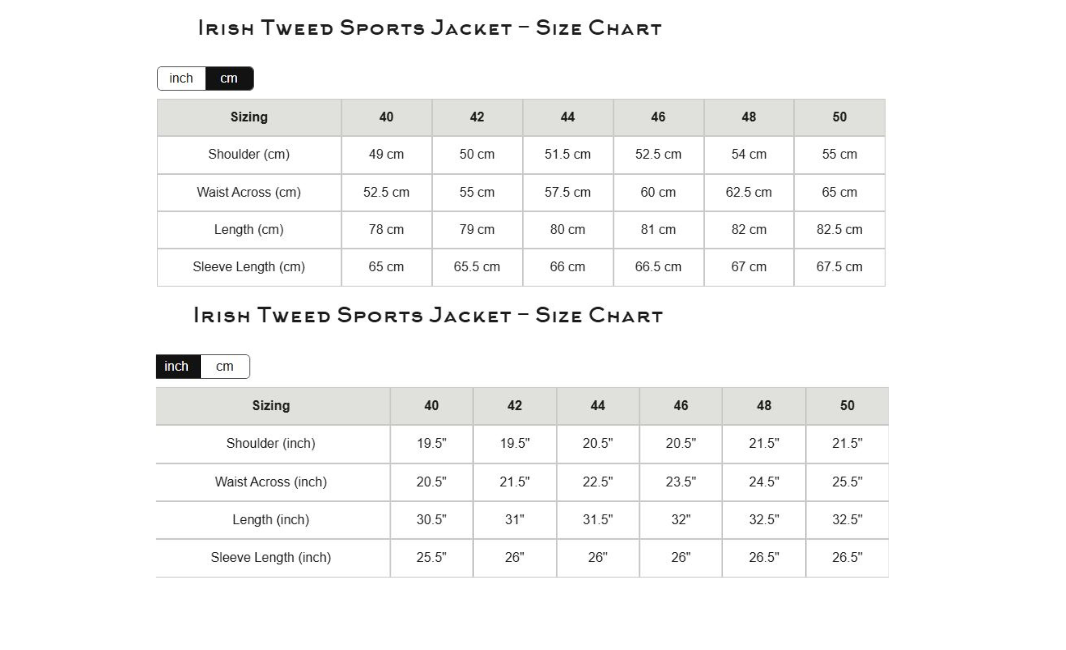Click the 30.5" length cell
The height and width of the screenshot is (650, 1066).
tap(431, 520)
